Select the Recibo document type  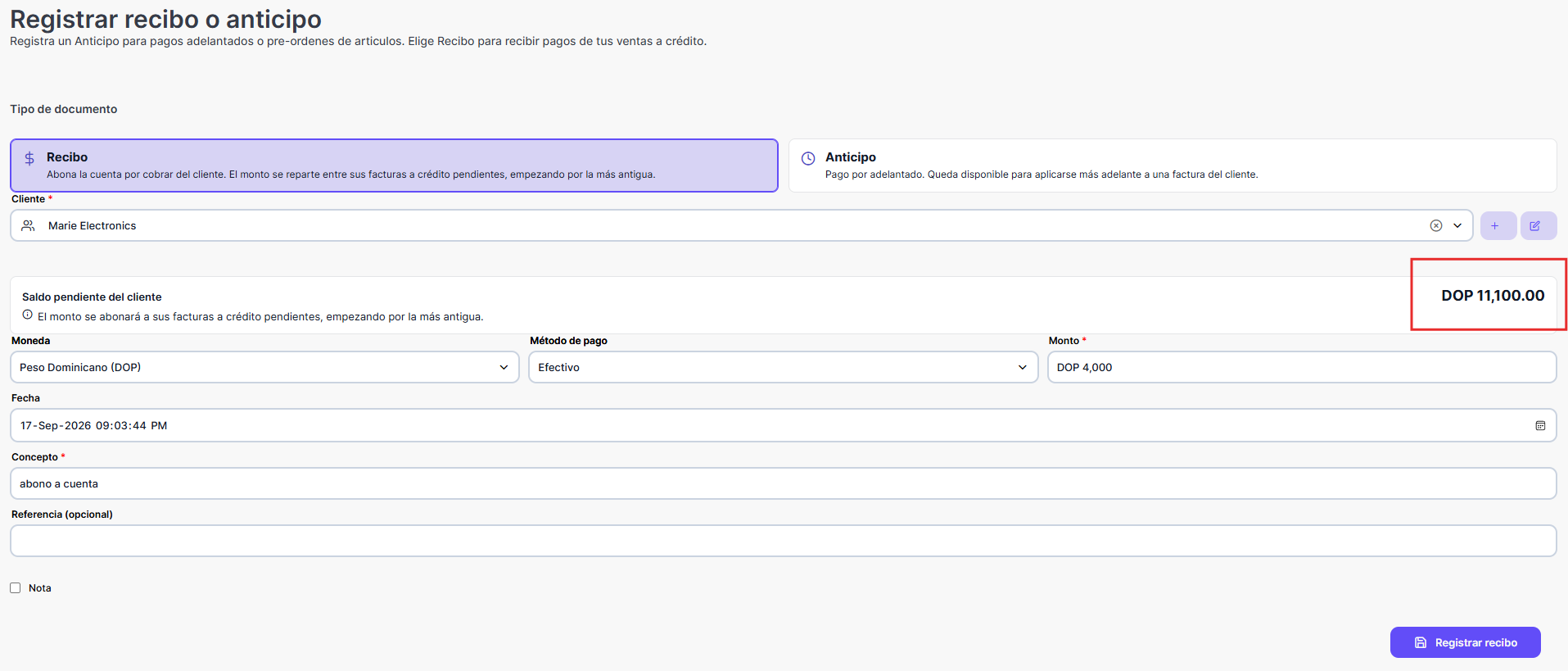pos(394,165)
